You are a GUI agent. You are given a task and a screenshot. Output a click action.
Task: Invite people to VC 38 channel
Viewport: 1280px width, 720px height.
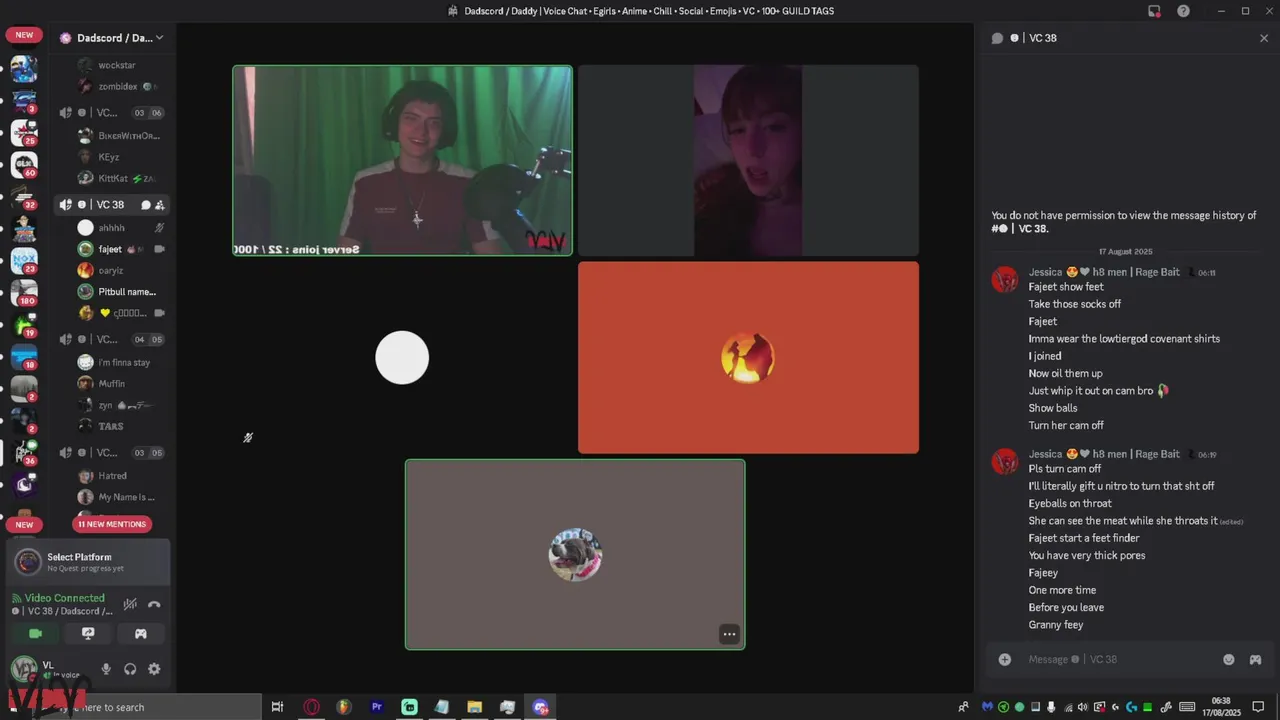(159, 205)
